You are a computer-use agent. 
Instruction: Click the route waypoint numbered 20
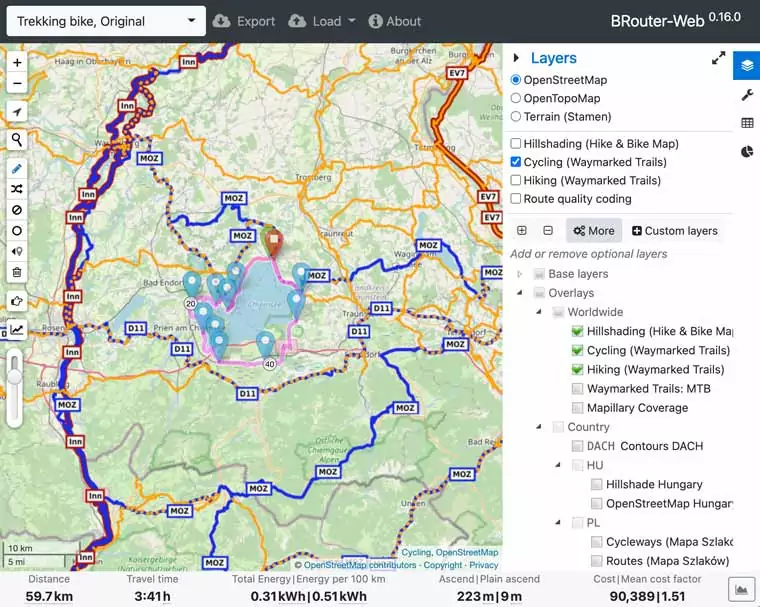pyautogui.click(x=190, y=304)
